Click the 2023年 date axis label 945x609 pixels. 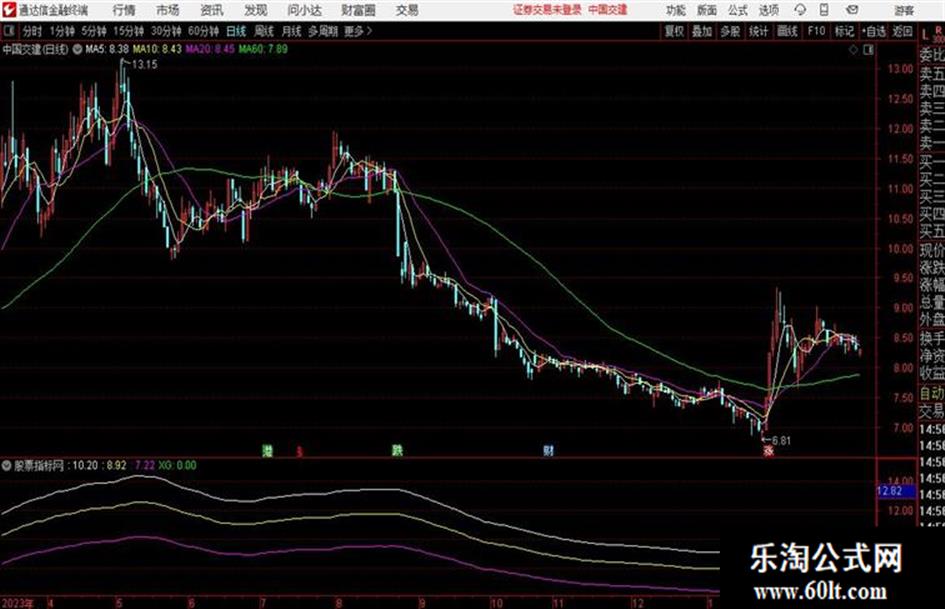click(17, 603)
